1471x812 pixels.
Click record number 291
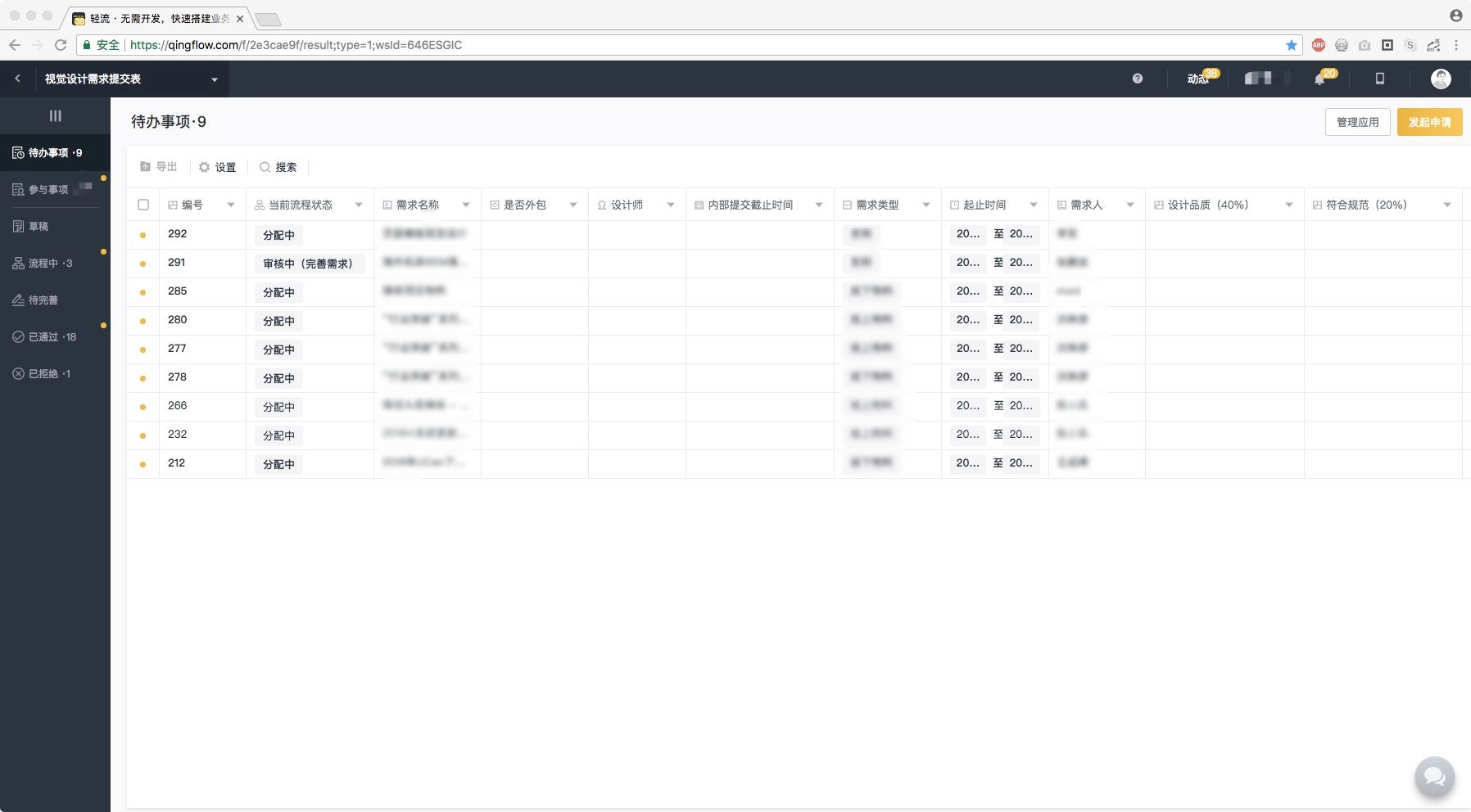(x=176, y=262)
